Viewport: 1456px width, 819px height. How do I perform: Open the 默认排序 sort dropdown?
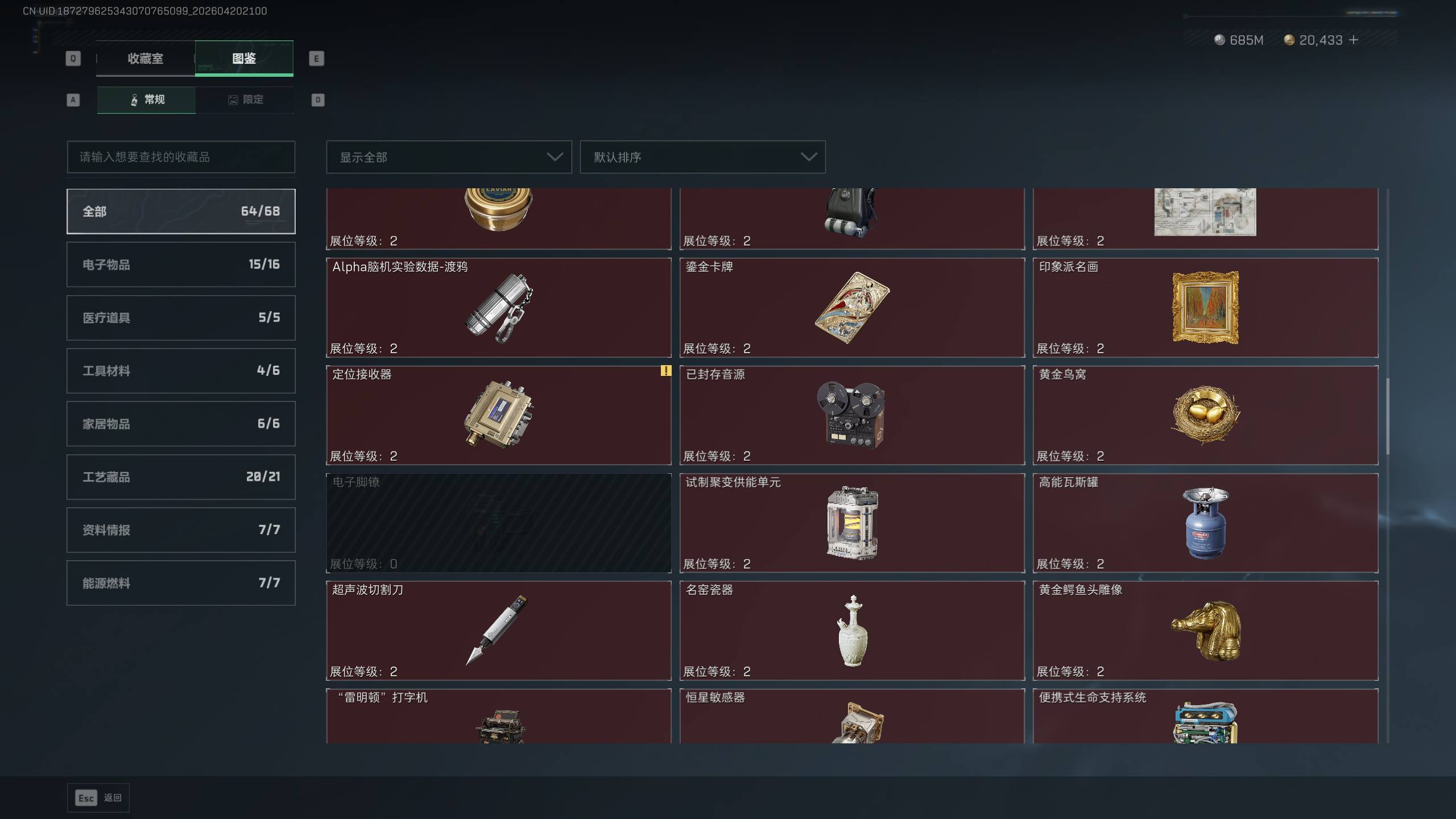tap(702, 157)
